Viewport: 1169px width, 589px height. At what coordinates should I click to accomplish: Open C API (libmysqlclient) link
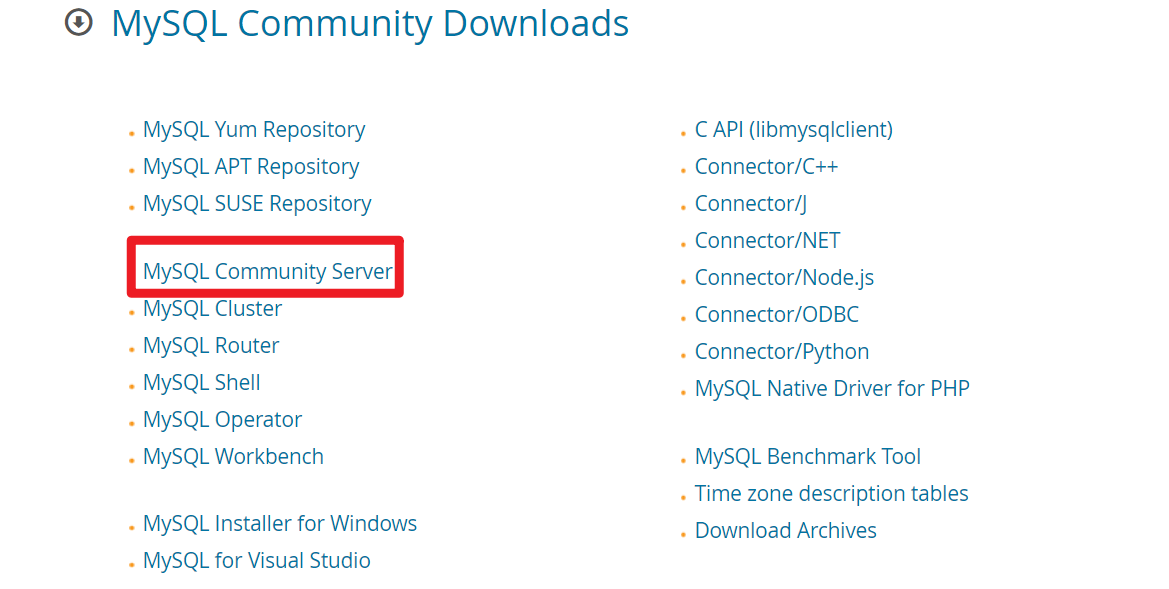(x=794, y=130)
